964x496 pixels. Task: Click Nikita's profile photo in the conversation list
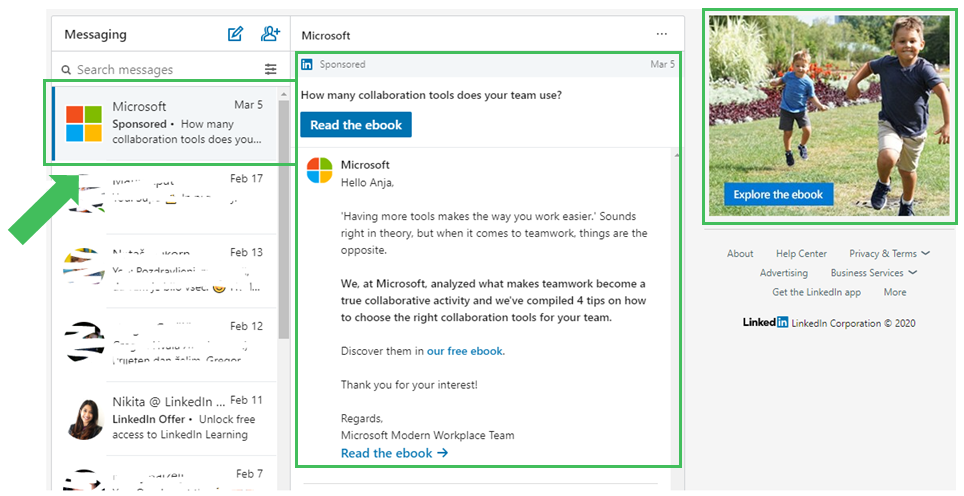(84, 419)
